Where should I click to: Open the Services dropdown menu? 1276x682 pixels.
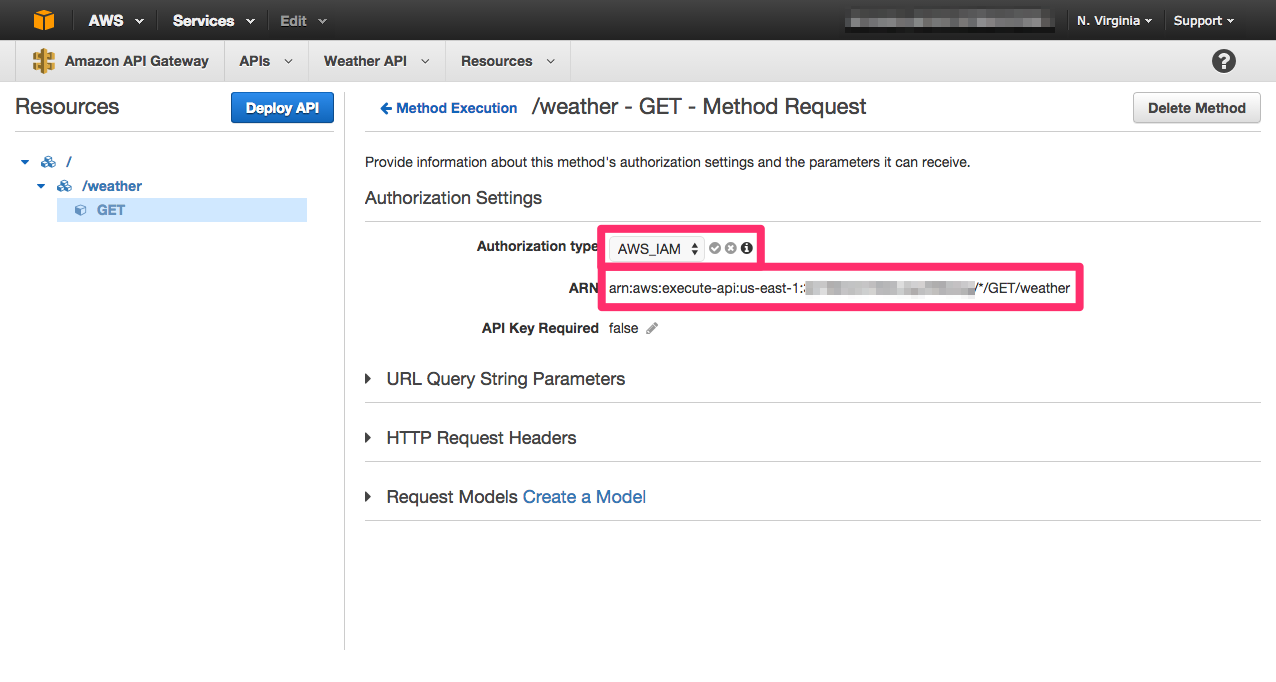pos(213,20)
